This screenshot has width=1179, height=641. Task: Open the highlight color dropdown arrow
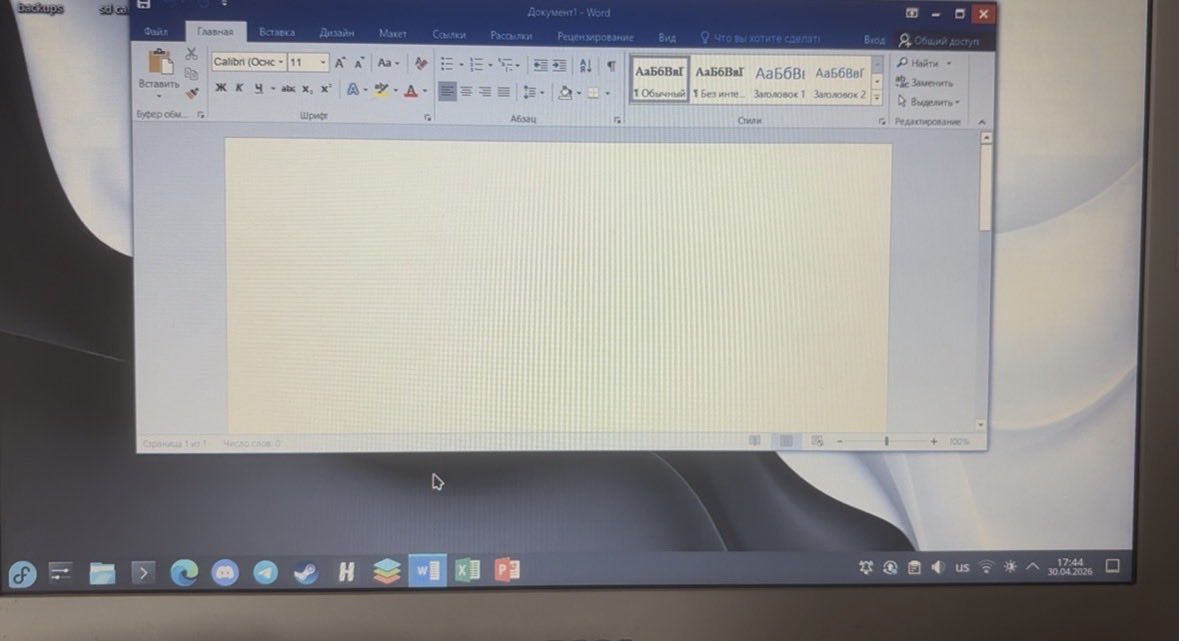point(396,91)
